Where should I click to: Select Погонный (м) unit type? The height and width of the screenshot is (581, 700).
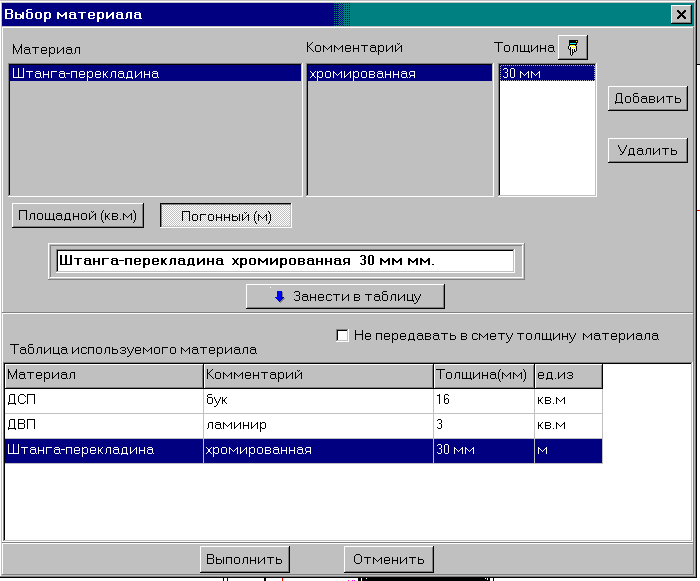226,216
